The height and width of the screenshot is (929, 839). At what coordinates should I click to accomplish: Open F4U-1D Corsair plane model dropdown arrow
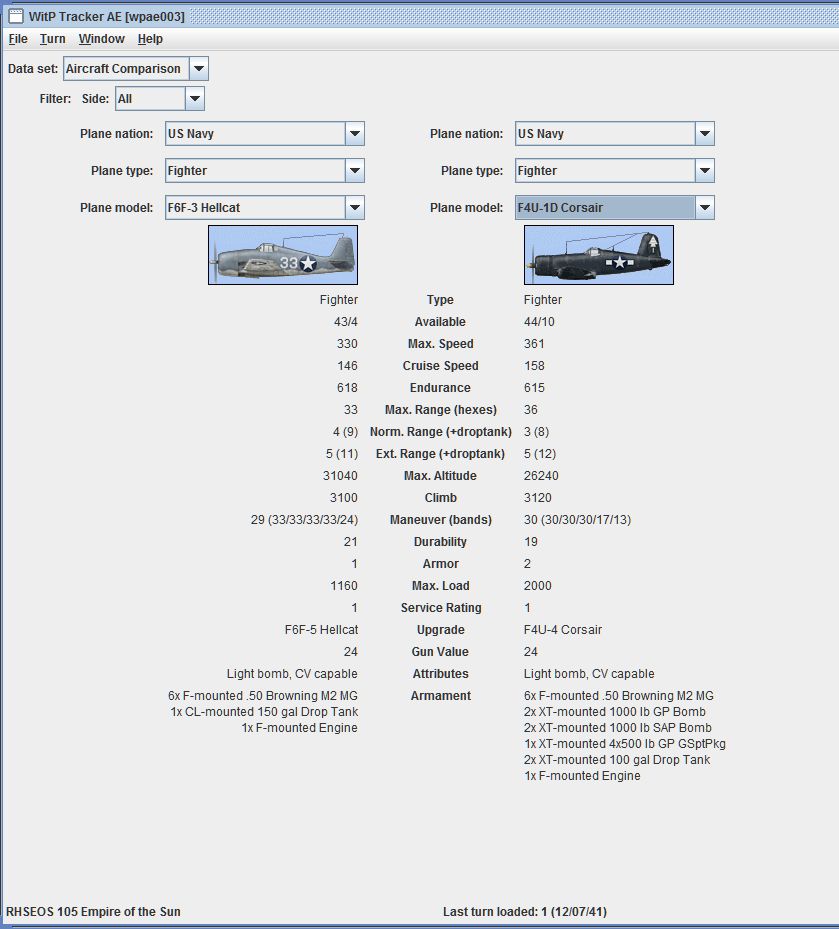coord(704,208)
